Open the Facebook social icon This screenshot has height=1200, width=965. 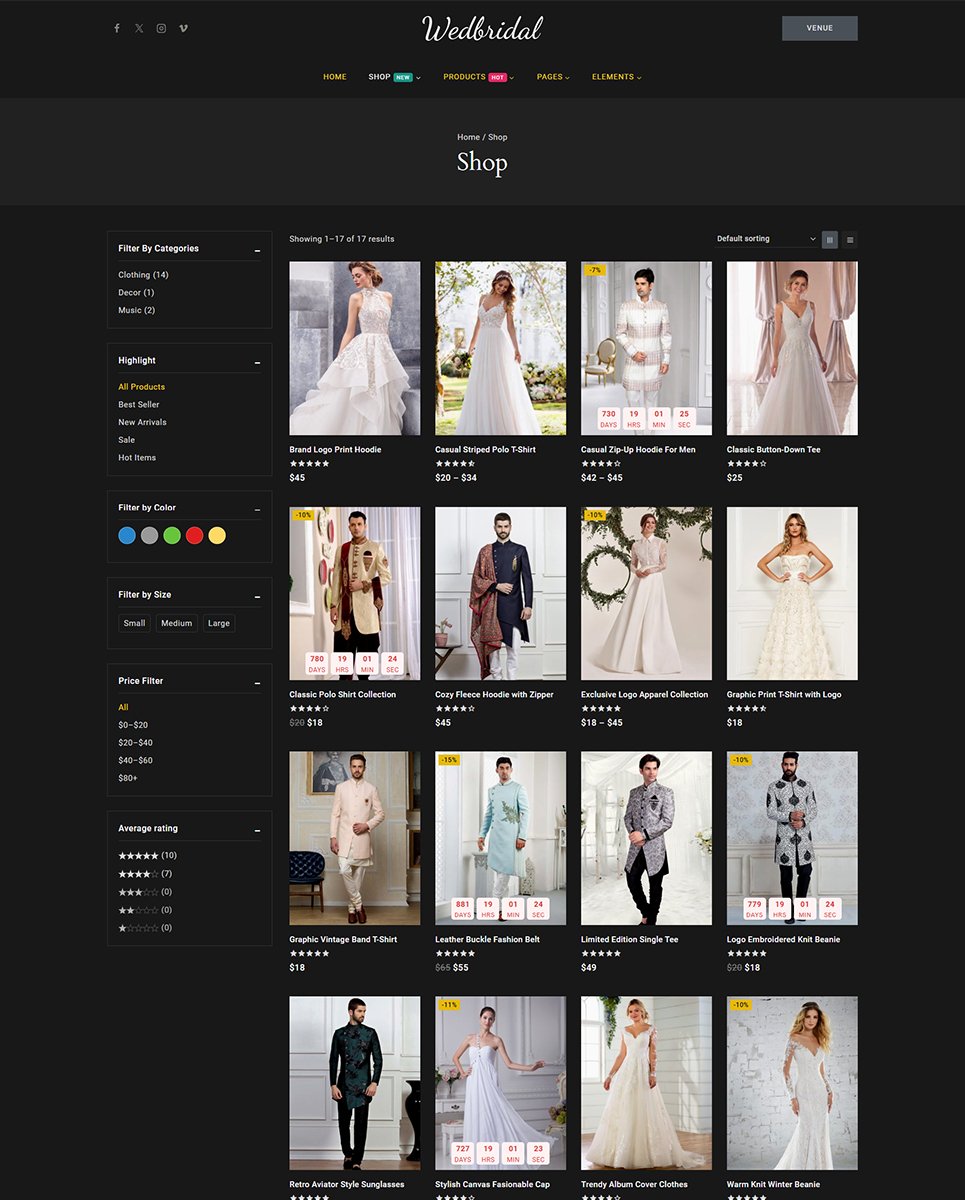117,28
